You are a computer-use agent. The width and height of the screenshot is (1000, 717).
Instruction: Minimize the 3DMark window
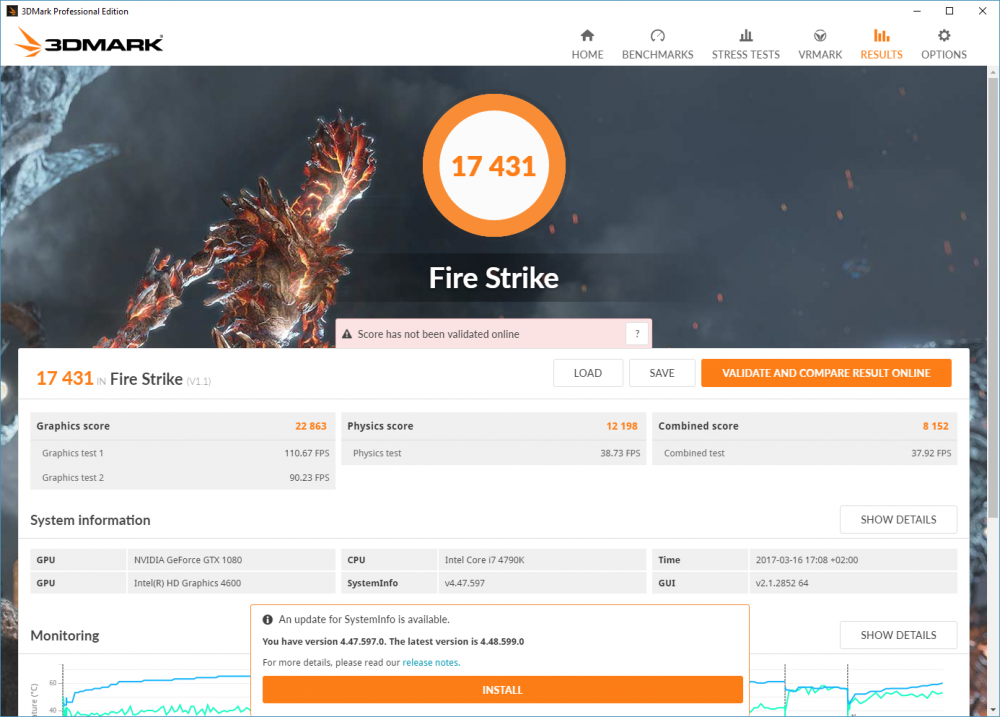pyautogui.click(x=916, y=11)
